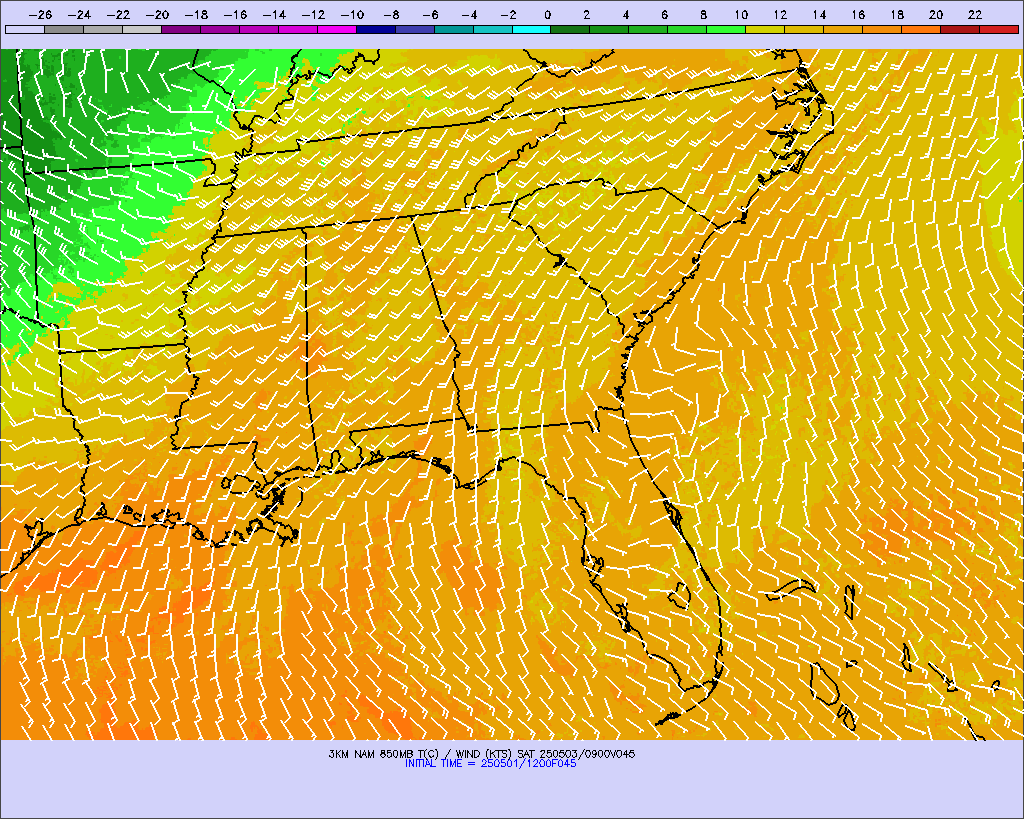Screen dimensions: 1024x819
Task: Select the -10 legend label
Action: pos(352,14)
